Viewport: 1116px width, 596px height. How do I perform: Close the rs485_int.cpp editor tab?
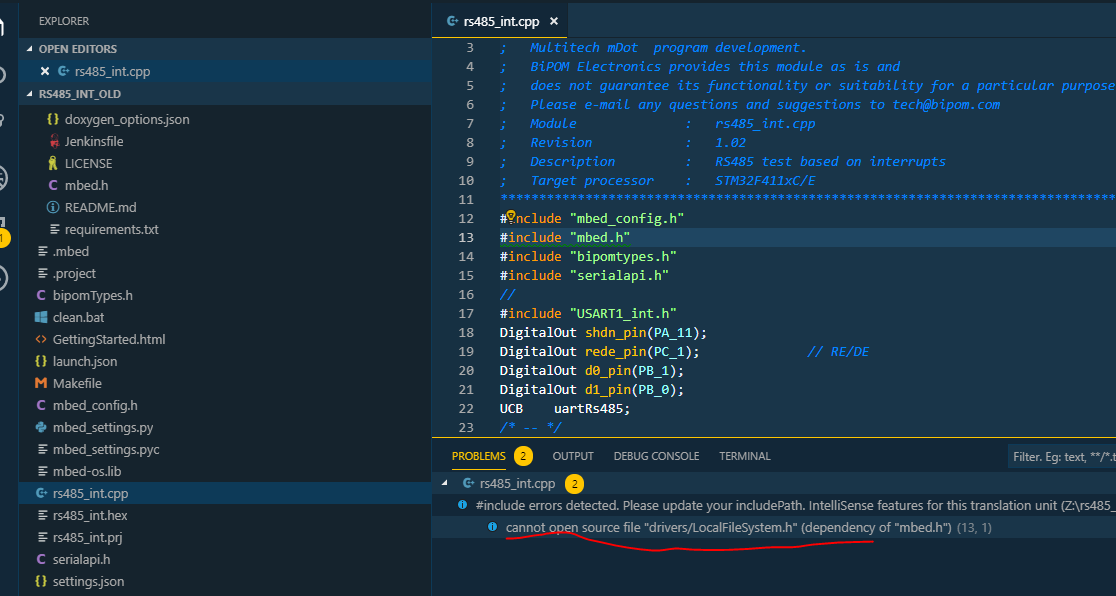pos(552,20)
